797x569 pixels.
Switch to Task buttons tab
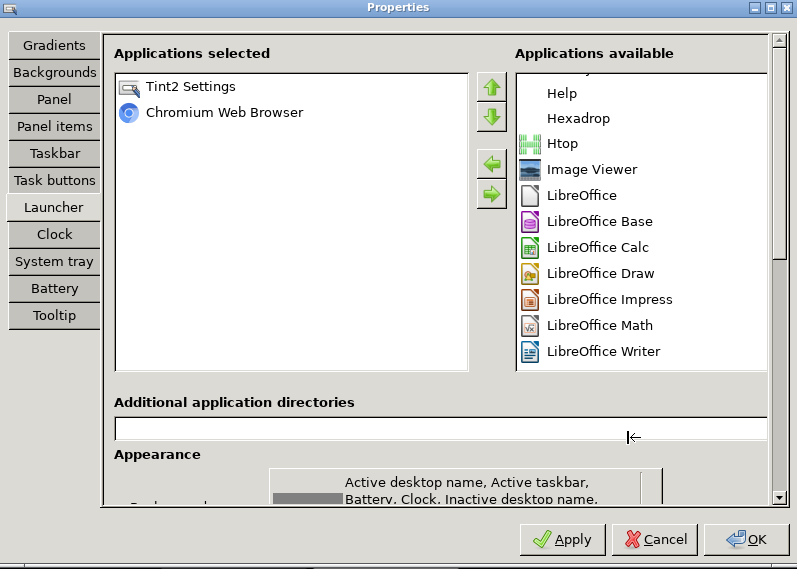pyautogui.click(x=54, y=180)
